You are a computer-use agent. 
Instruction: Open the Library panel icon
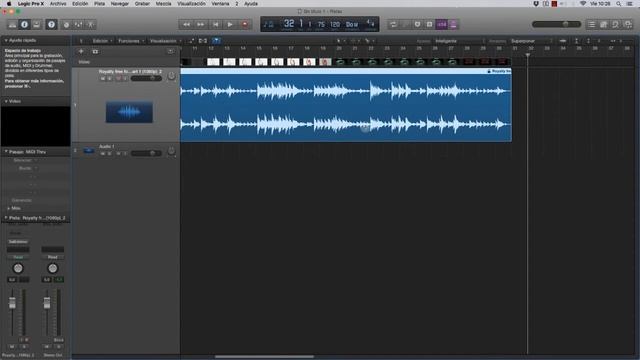(x=13, y=24)
